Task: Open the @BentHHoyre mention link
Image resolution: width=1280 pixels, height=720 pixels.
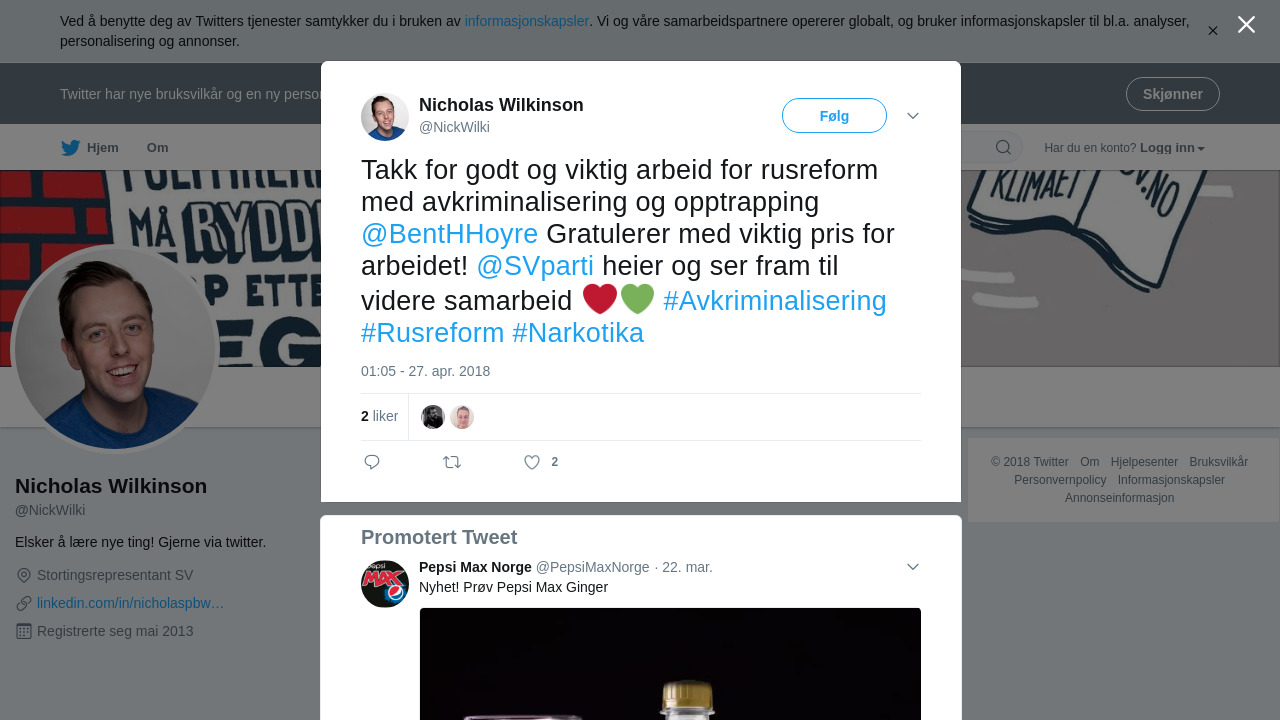Action: click(x=450, y=234)
